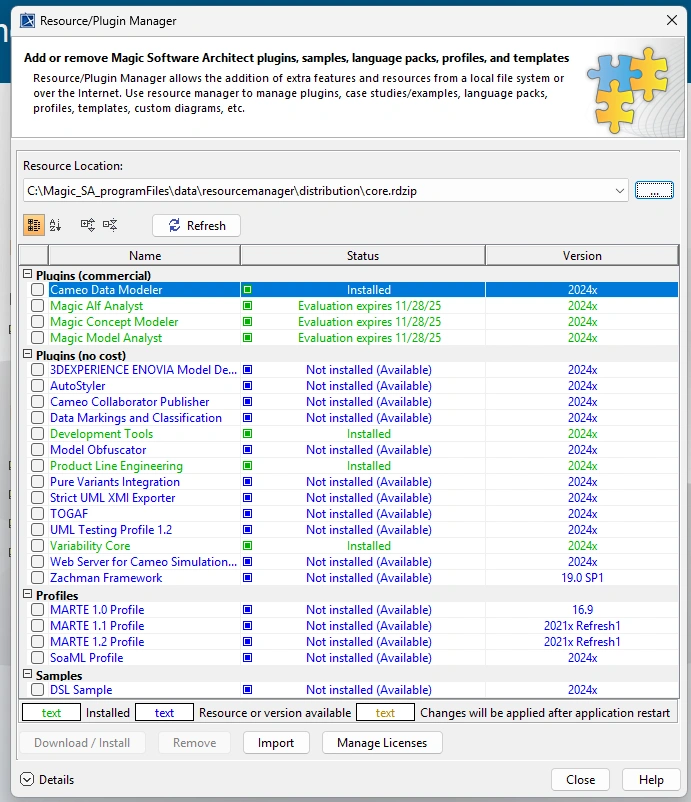
Task: Select the TOGAF plugin checkbox
Action: click(x=37, y=514)
